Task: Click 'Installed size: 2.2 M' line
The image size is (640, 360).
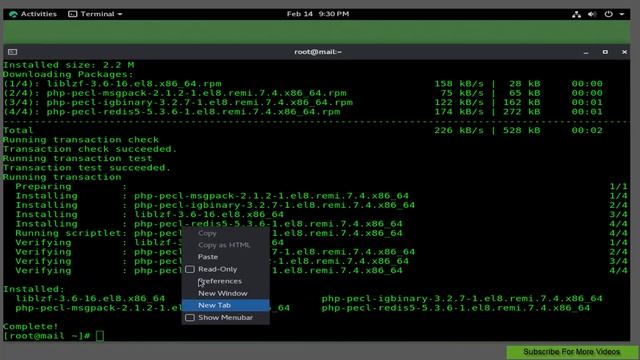Action: coord(68,65)
